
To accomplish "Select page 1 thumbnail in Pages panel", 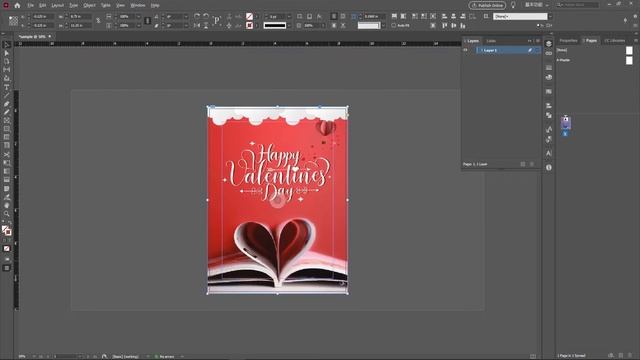I will click(565, 122).
